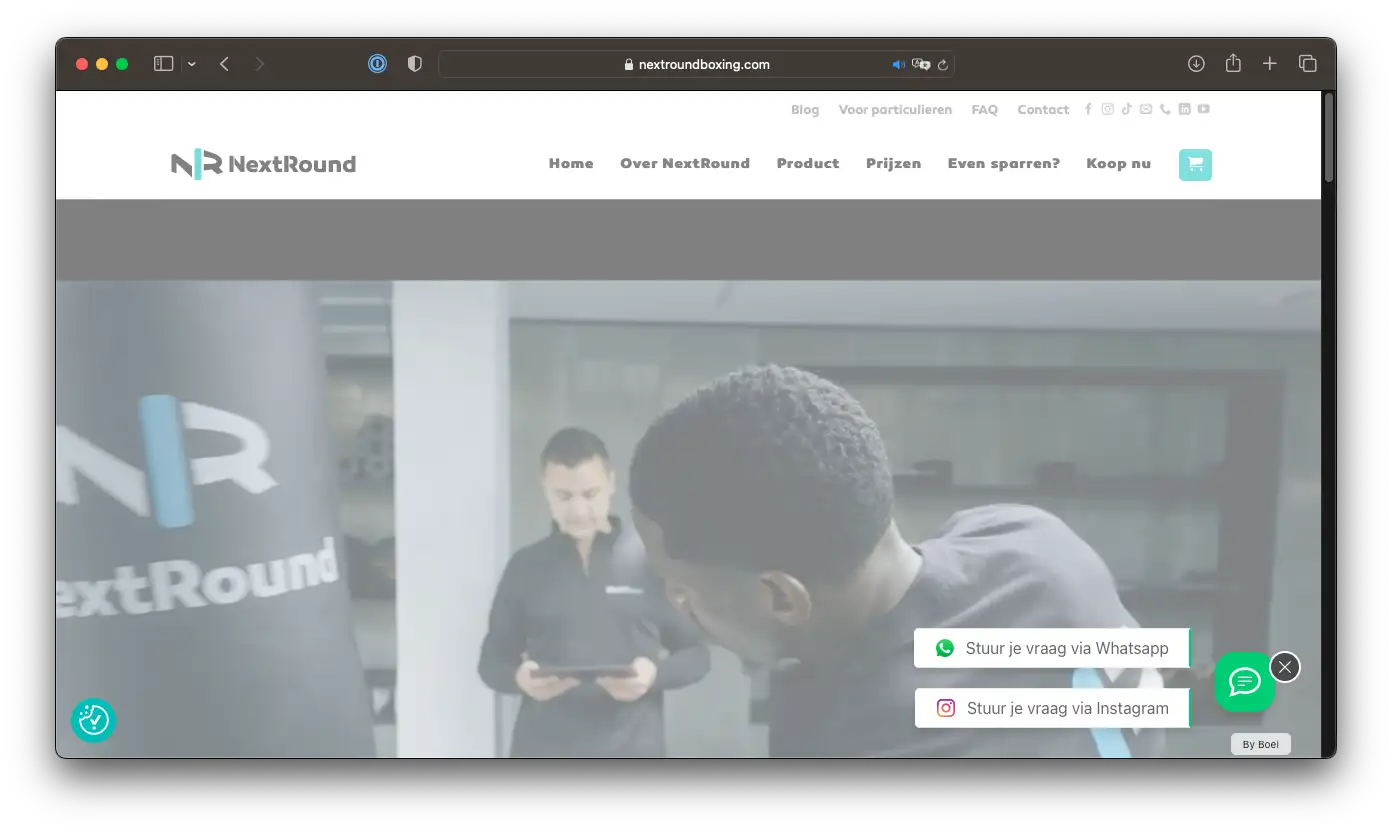
Task: Open the shopping cart
Action: pos(1195,165)
